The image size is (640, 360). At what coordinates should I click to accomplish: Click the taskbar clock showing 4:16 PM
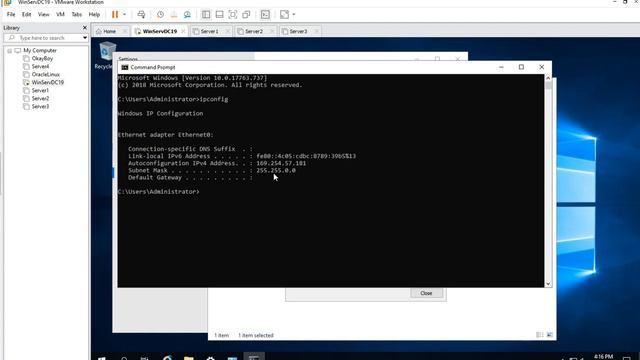(603, 357)
